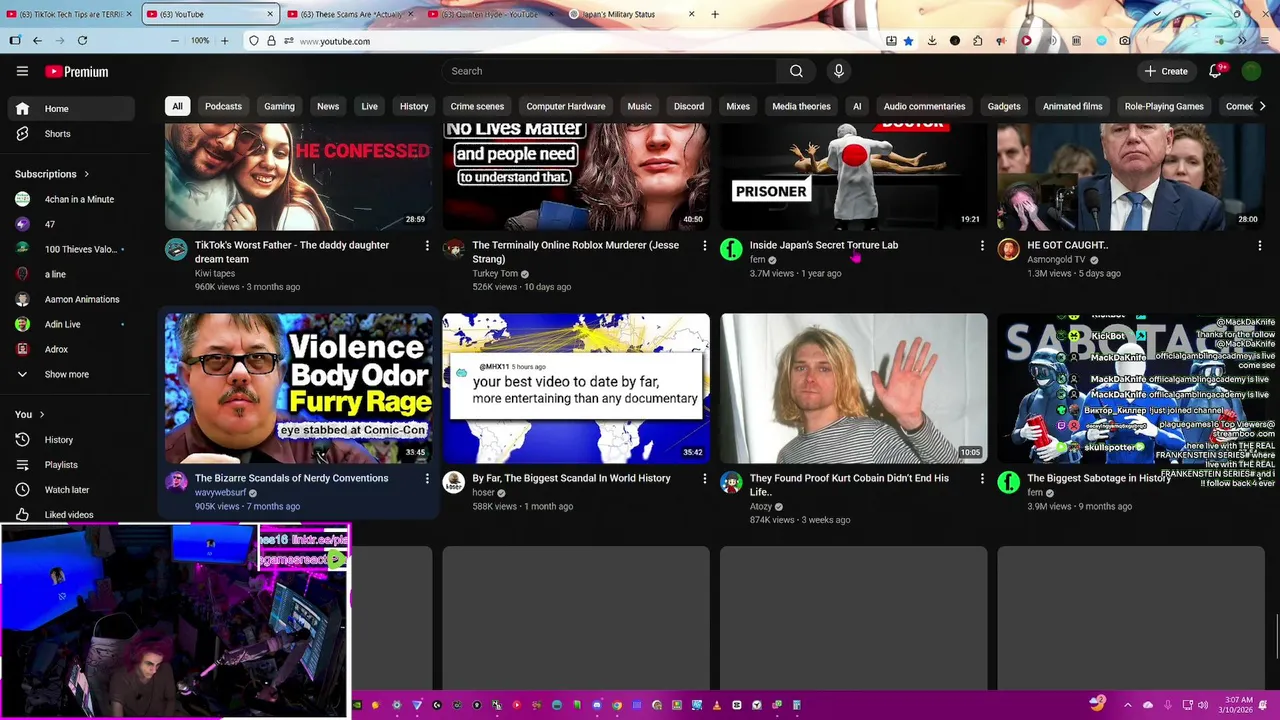This screenshot has height=720, width=1280.
Task: Open the Aamon Animations subscription
Action: pyautogui.click(x=70, y=299)
